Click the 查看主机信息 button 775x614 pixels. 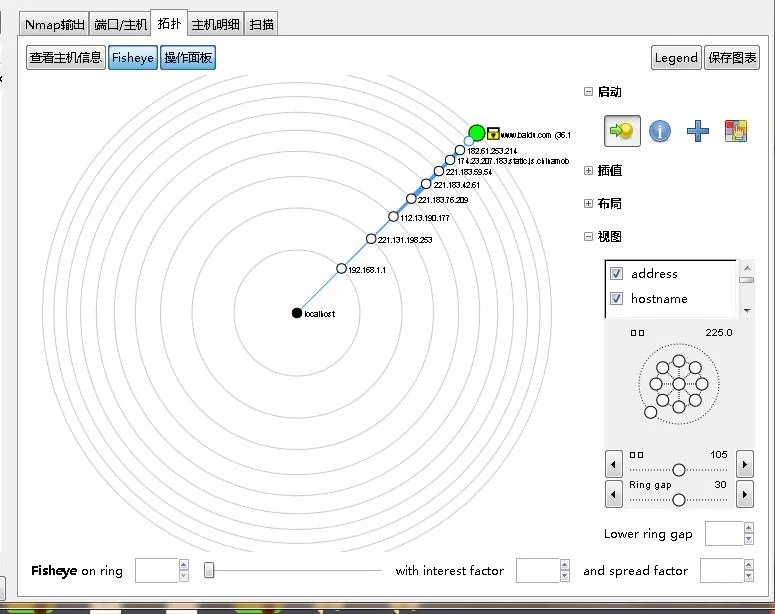66,58
